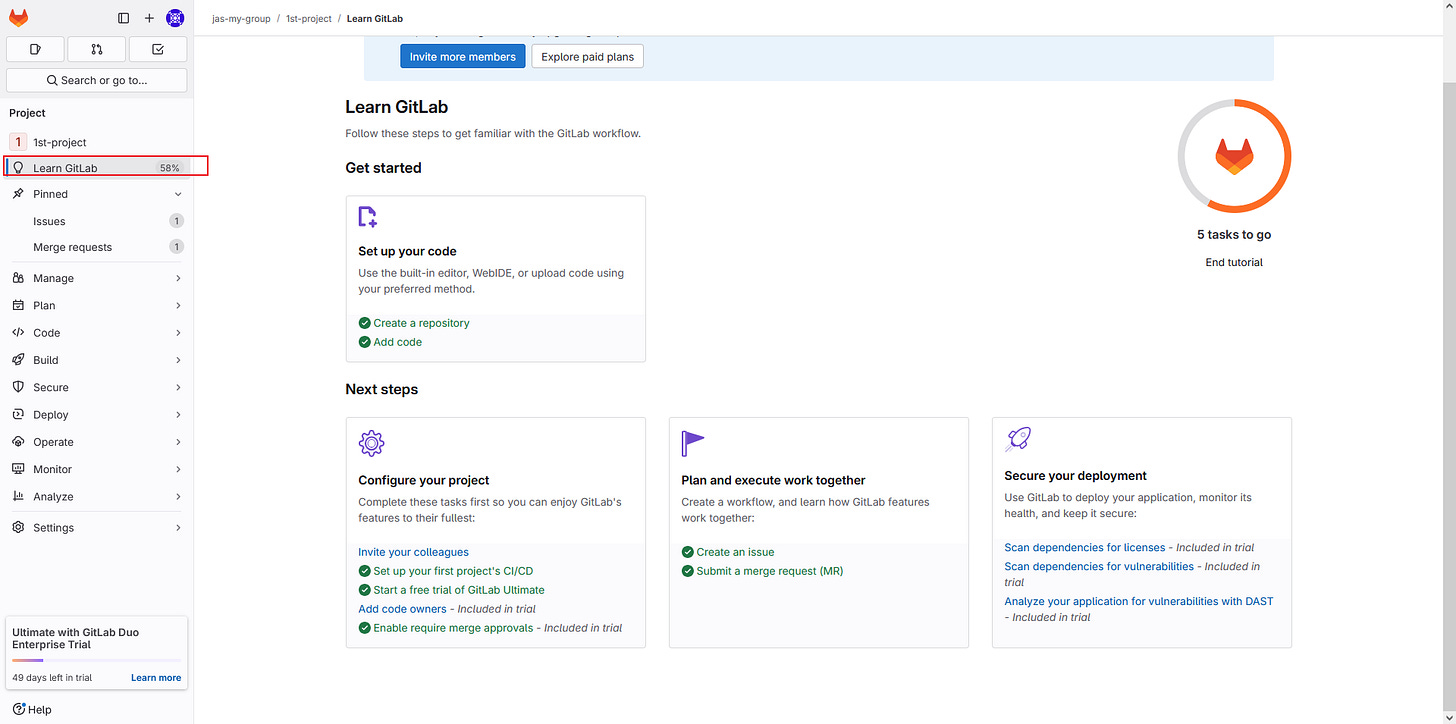1456x724 pixels.
Task: Click the Configure your project gear icon
Action: 371,443
